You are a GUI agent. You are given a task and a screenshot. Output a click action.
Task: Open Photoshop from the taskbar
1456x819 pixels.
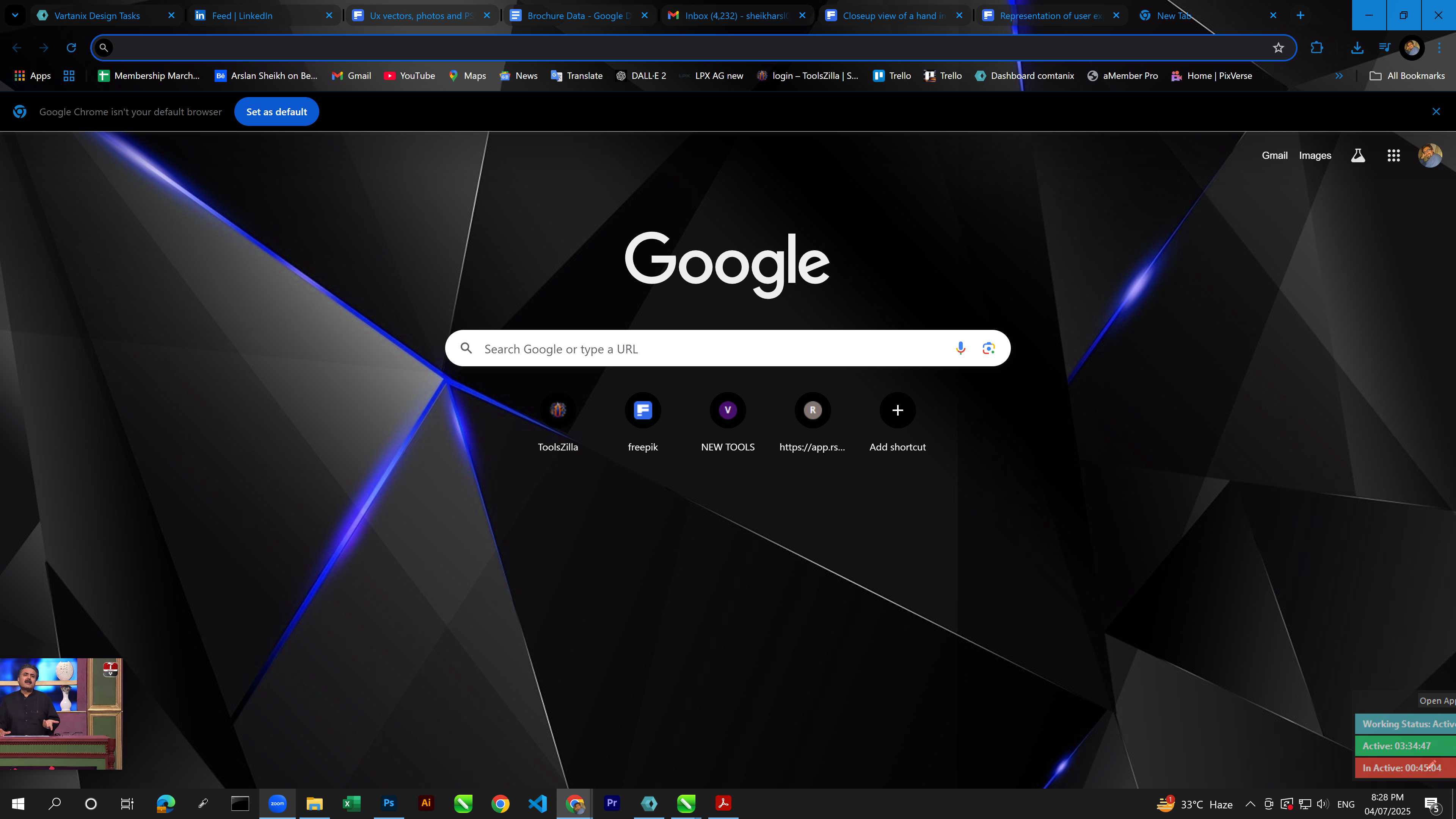coord(389,803)
